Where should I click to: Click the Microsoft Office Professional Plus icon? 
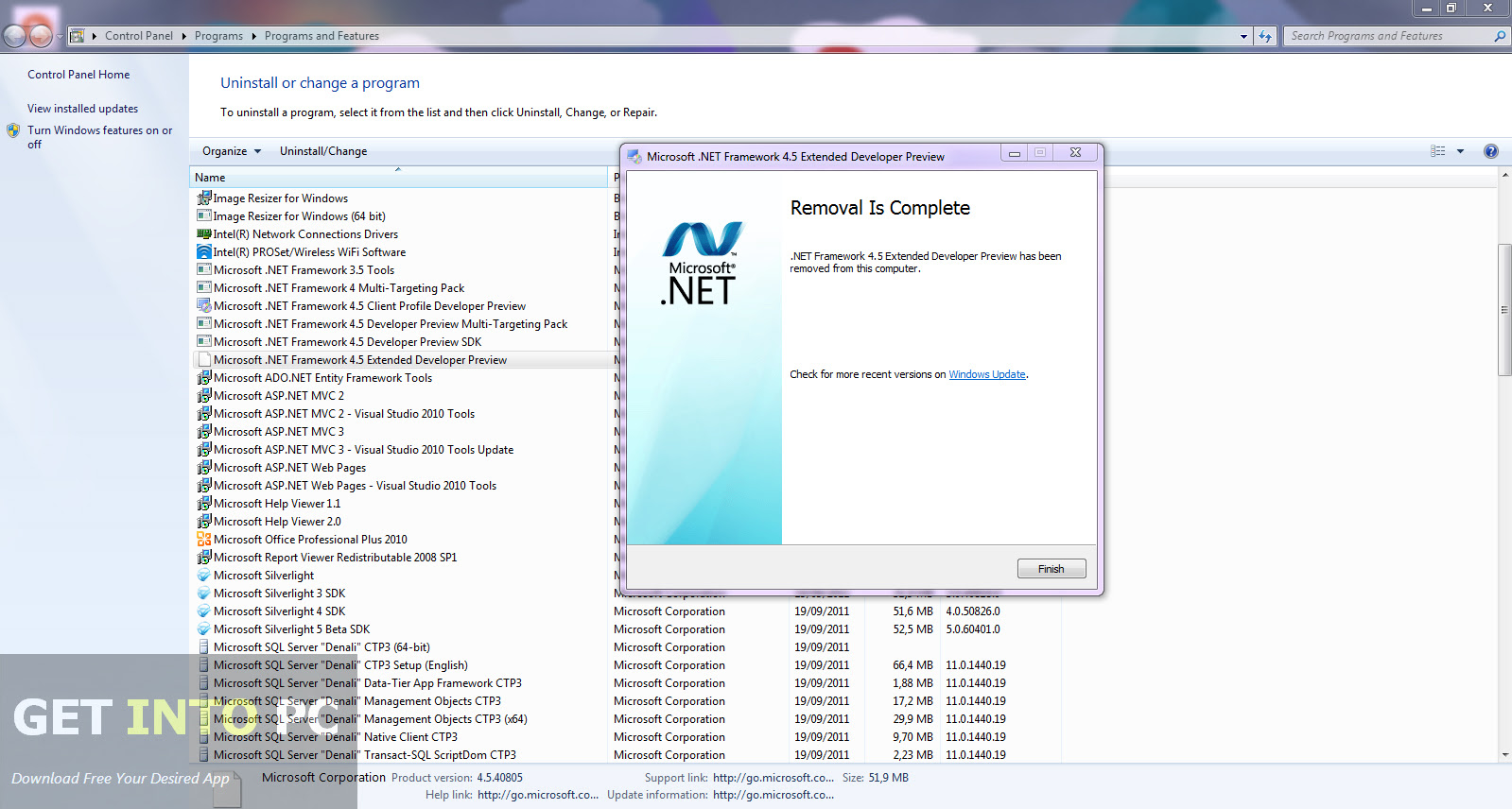pos(204,540)
